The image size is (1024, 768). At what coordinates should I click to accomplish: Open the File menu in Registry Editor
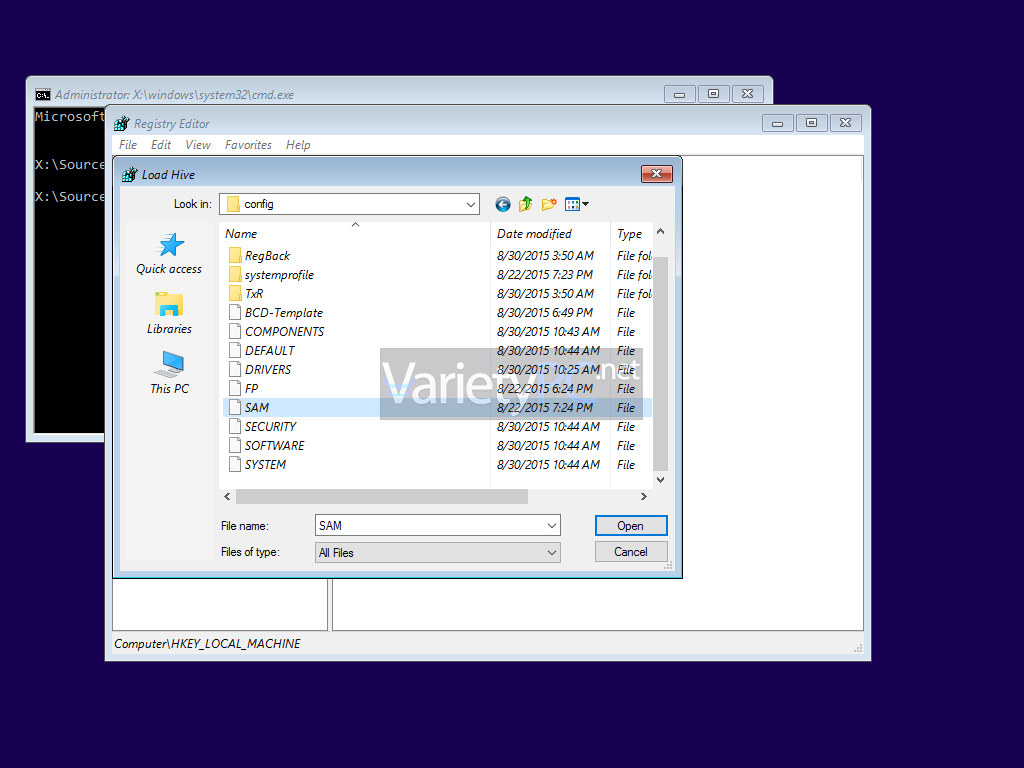[128, 144]
